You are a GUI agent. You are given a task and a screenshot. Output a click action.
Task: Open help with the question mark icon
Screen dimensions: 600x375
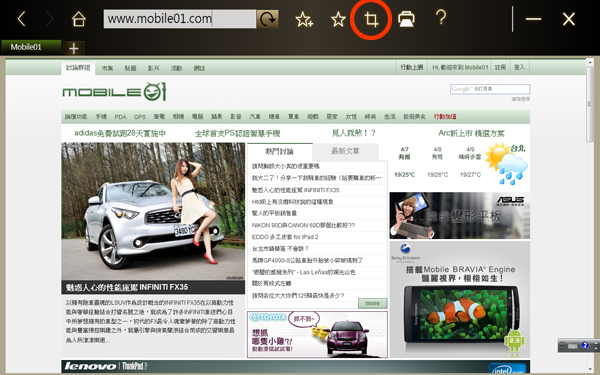click(x=441, y=18)
